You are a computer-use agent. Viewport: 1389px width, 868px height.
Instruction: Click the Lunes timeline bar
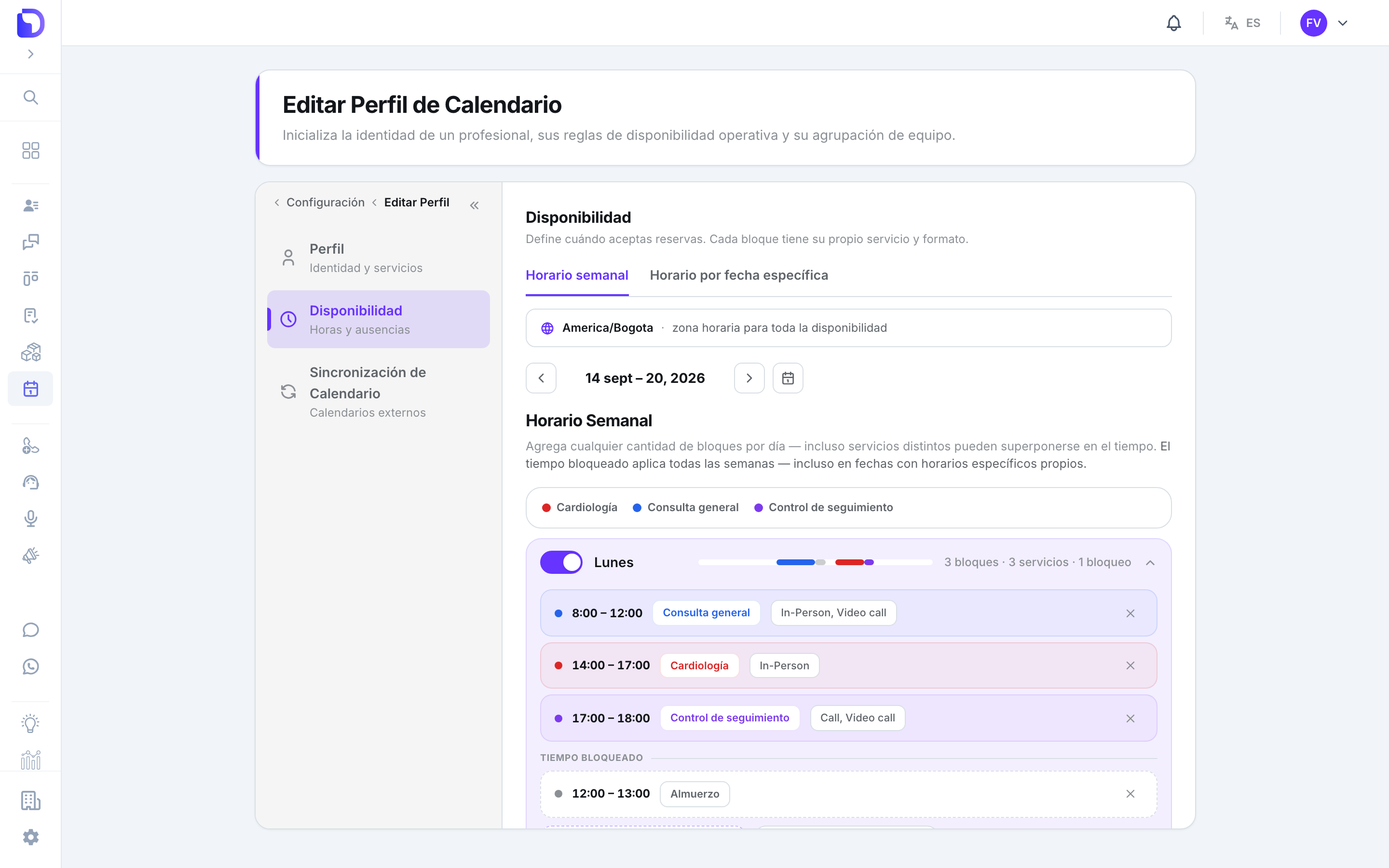coord(815,562)
